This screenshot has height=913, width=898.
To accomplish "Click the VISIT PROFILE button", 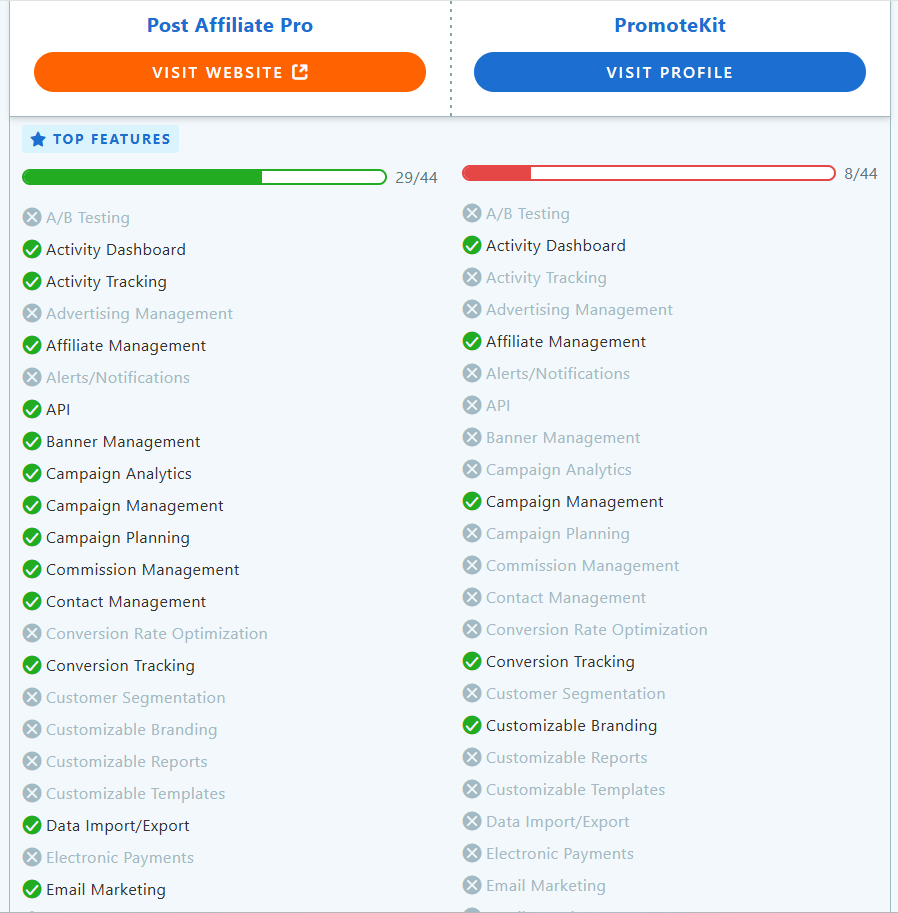I will [669, 72].
